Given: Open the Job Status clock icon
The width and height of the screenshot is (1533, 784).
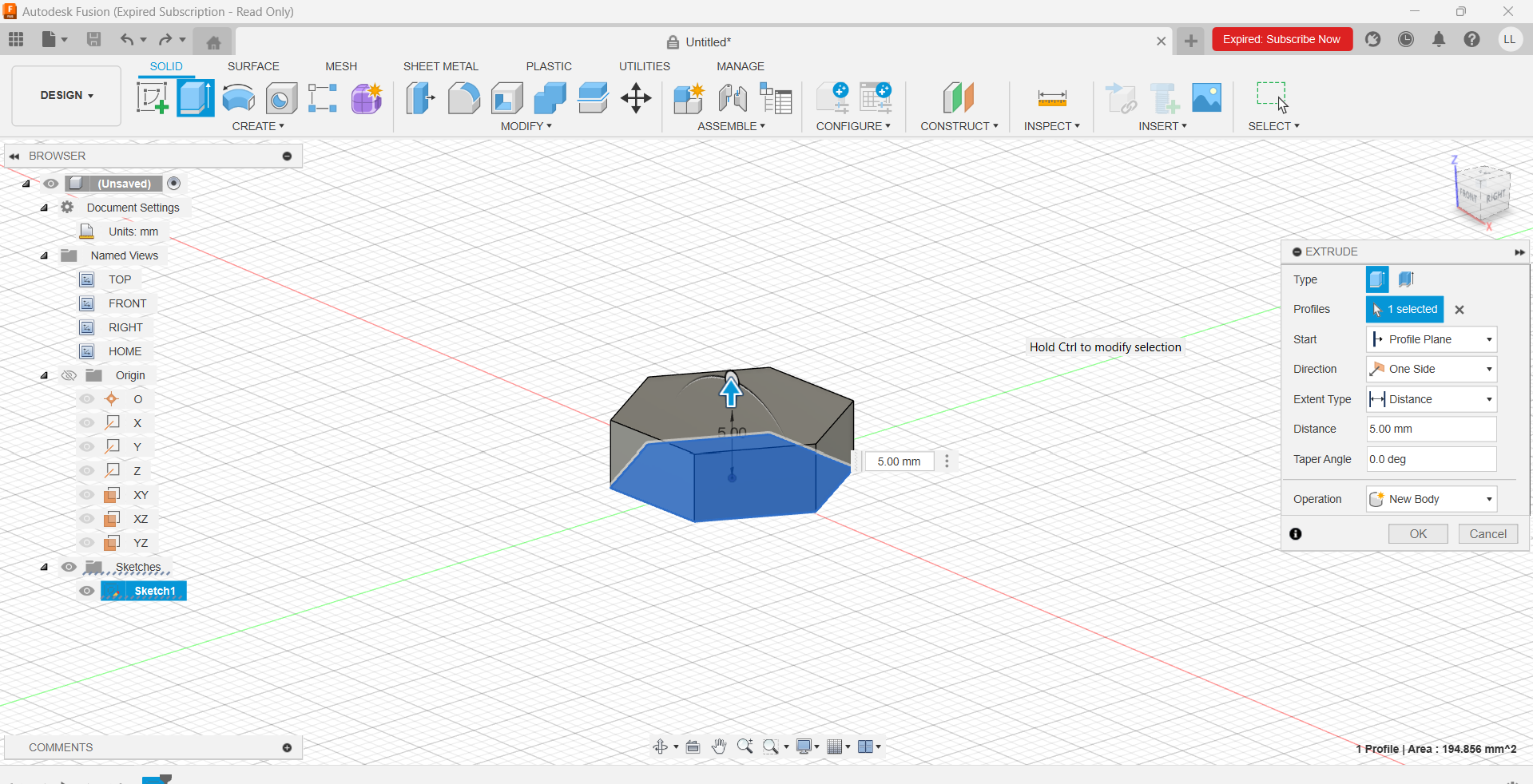Looking at the screenshot, I should [1406, 39].
